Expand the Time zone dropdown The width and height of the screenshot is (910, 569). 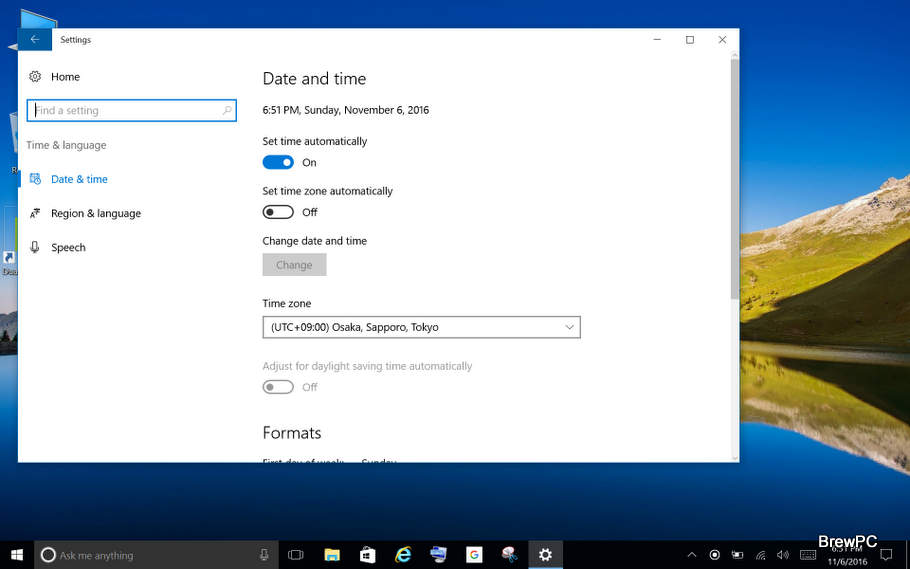pyautogui.click(x=421, y=327)
